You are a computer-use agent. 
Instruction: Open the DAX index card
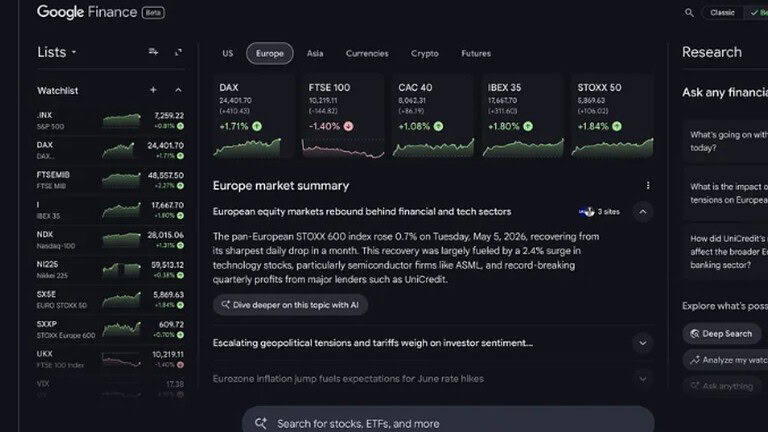(x=254, y=117)
